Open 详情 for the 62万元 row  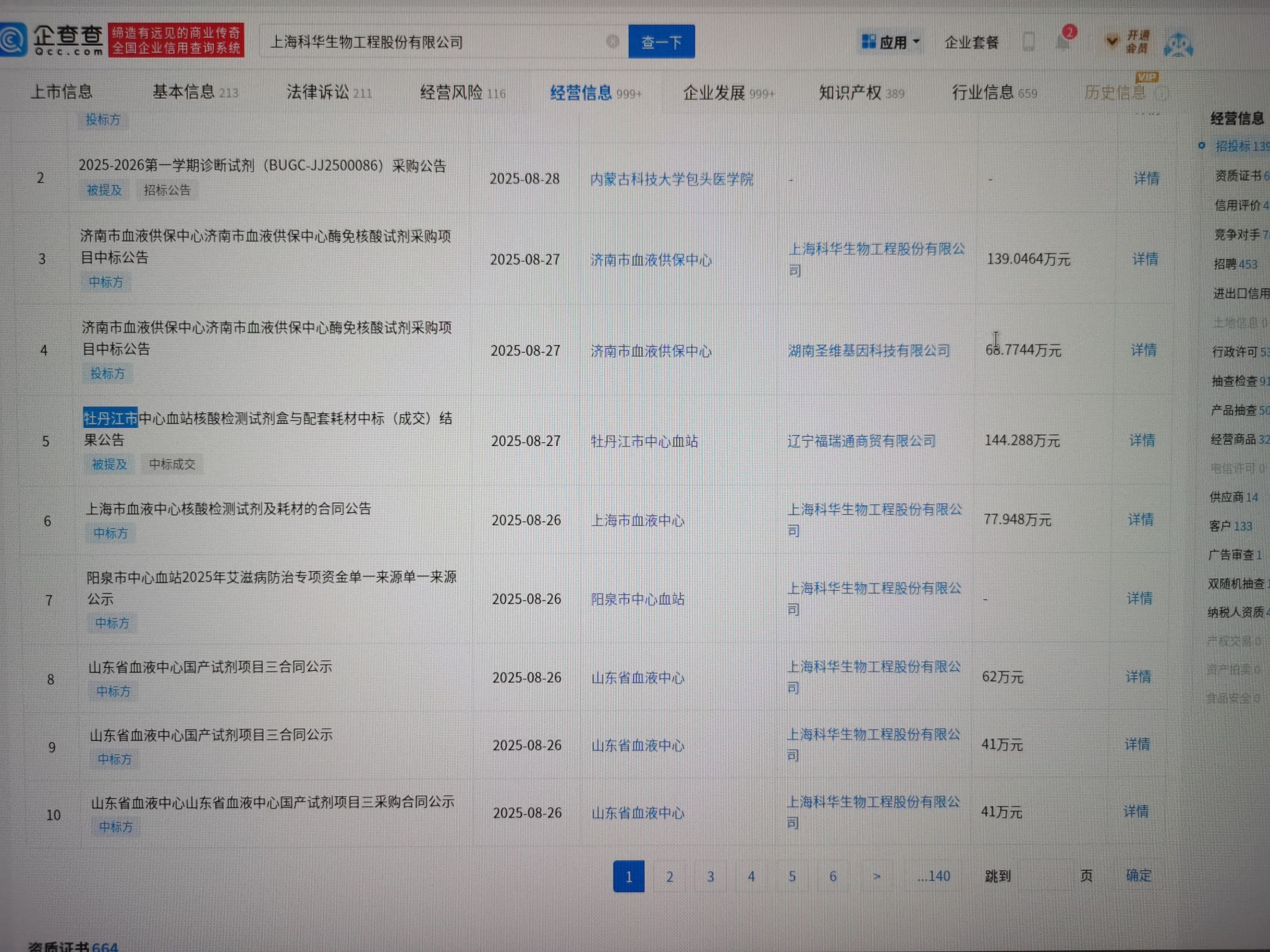point(1138,676)
